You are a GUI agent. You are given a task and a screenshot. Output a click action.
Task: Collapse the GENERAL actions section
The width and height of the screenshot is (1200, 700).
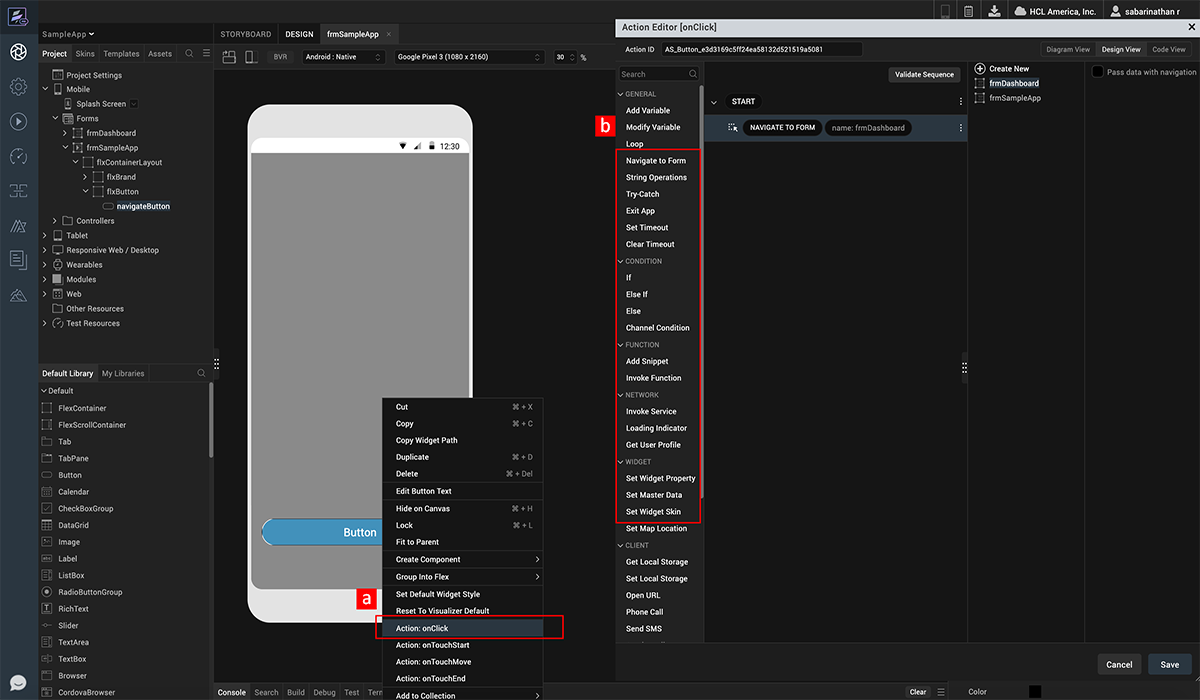(621, 94)
